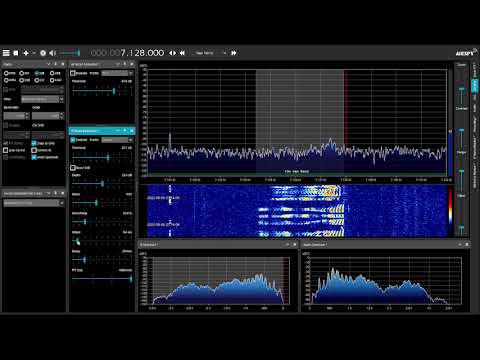Pin the Source panel

[55, 193]
